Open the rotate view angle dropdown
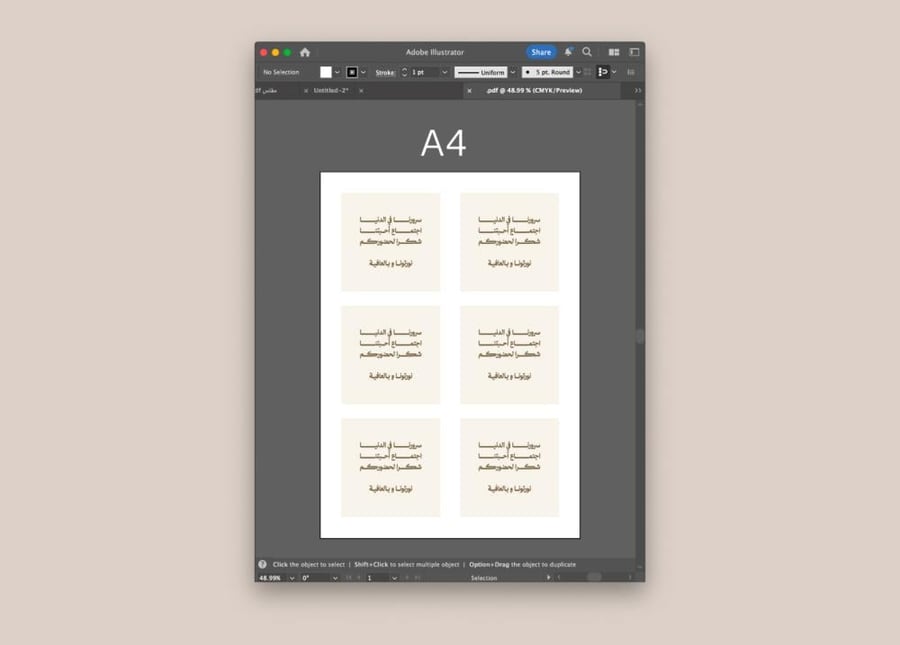This screenshot has height=645, width=900. tap(335, 578)
